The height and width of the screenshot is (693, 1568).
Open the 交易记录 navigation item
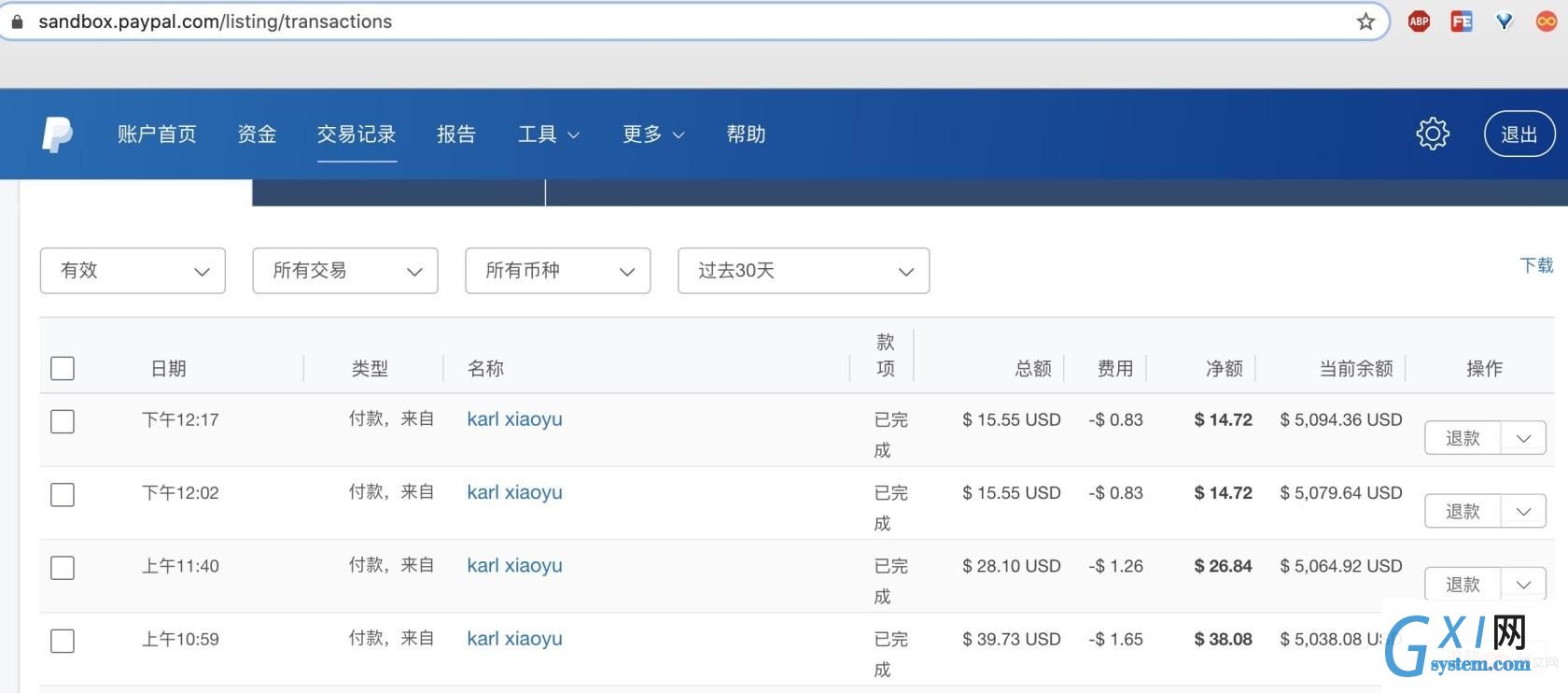tap(357, 134)
